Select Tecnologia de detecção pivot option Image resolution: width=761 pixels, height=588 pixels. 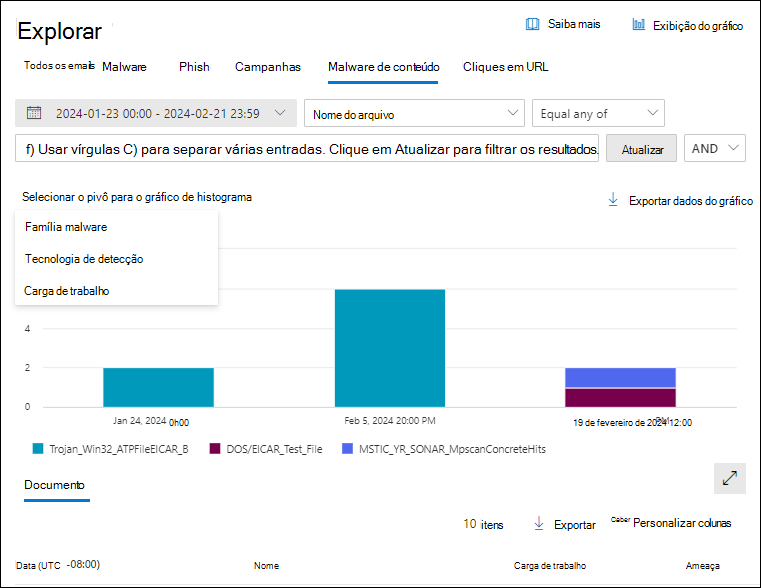[x=84, y=259]
